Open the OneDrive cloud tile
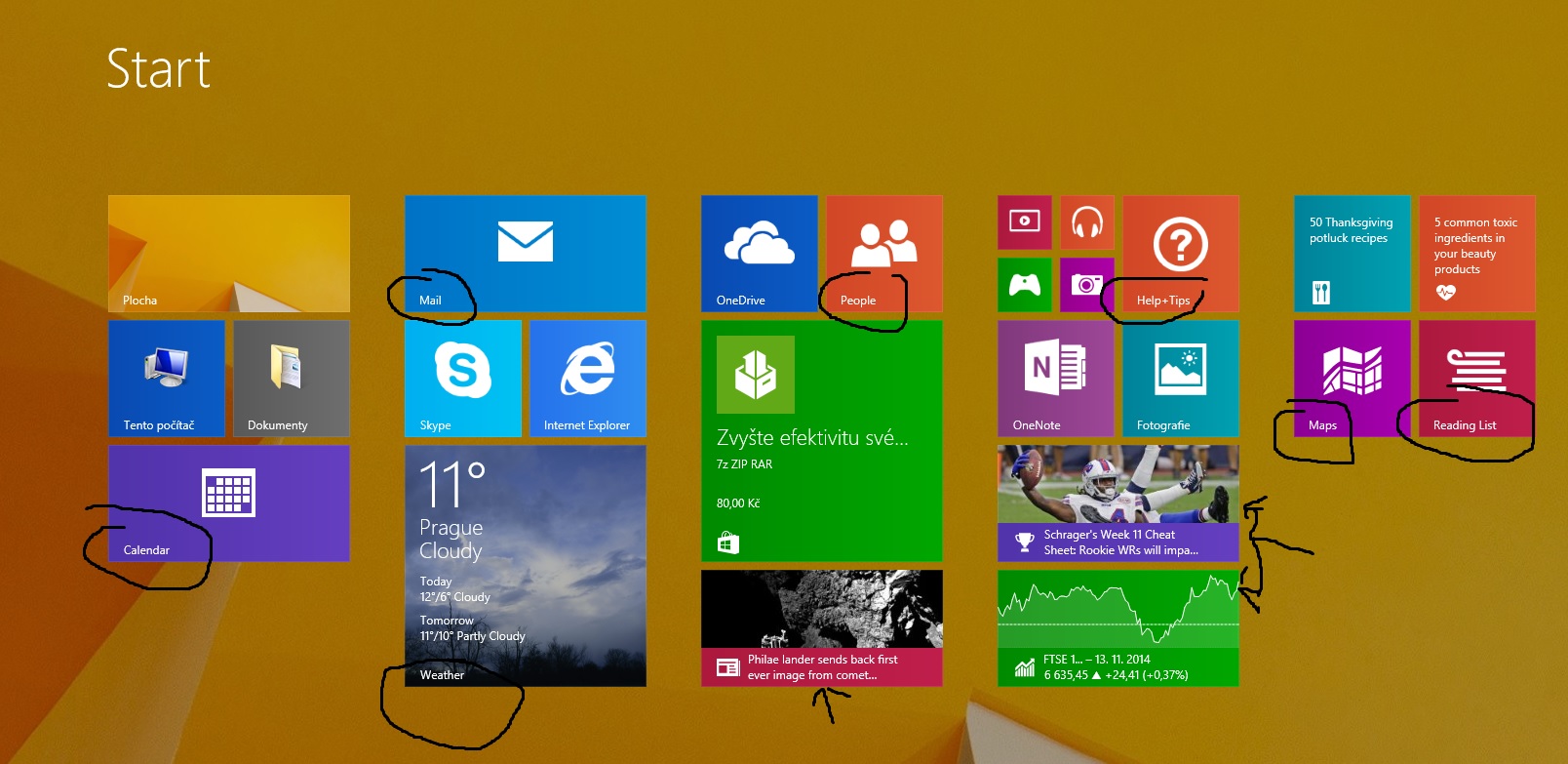Screen dimensions: 1568x764 pos(760,254)
